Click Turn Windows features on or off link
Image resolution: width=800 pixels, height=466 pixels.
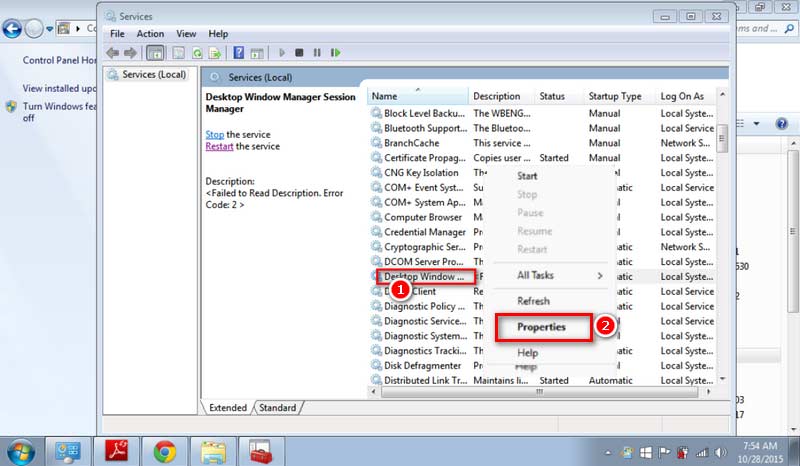(x=59, y=112)
